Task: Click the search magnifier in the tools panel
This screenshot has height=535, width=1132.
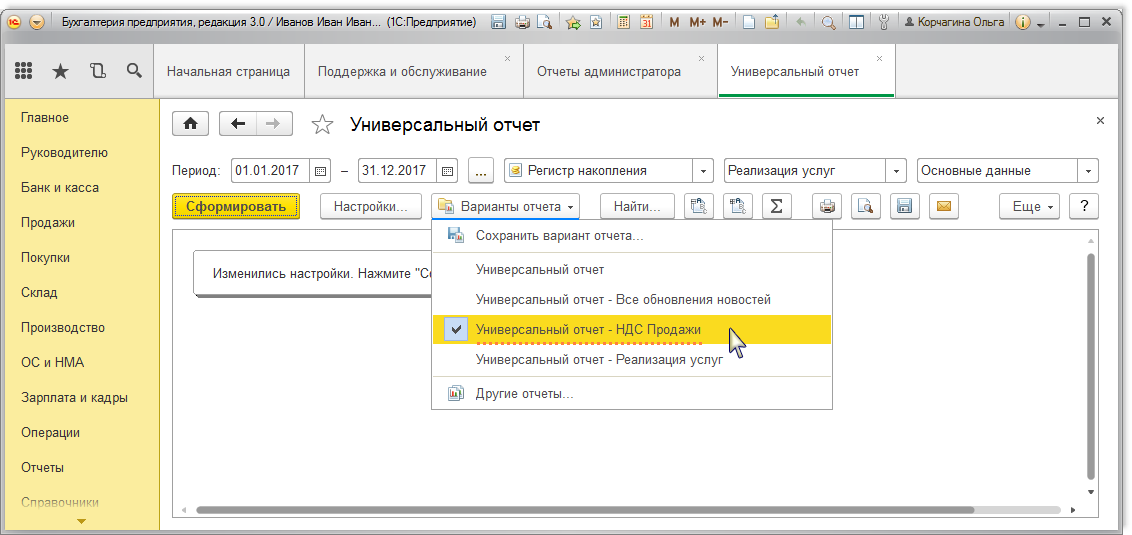Action: 134,71
